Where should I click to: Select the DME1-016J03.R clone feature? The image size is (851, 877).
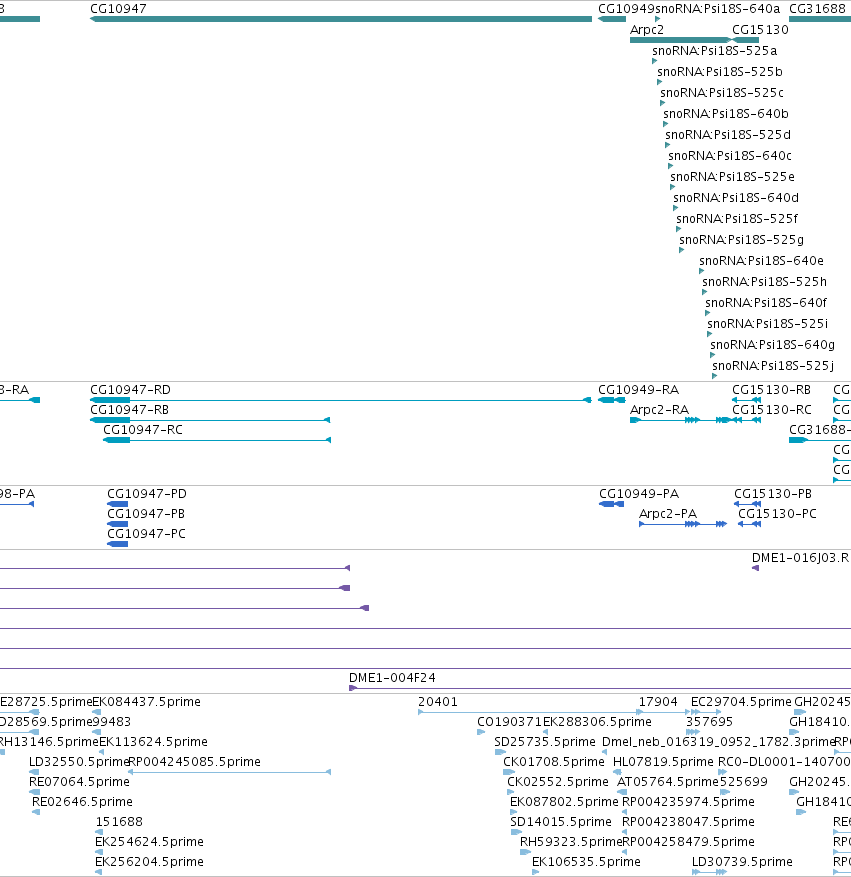tap(755, 568)
